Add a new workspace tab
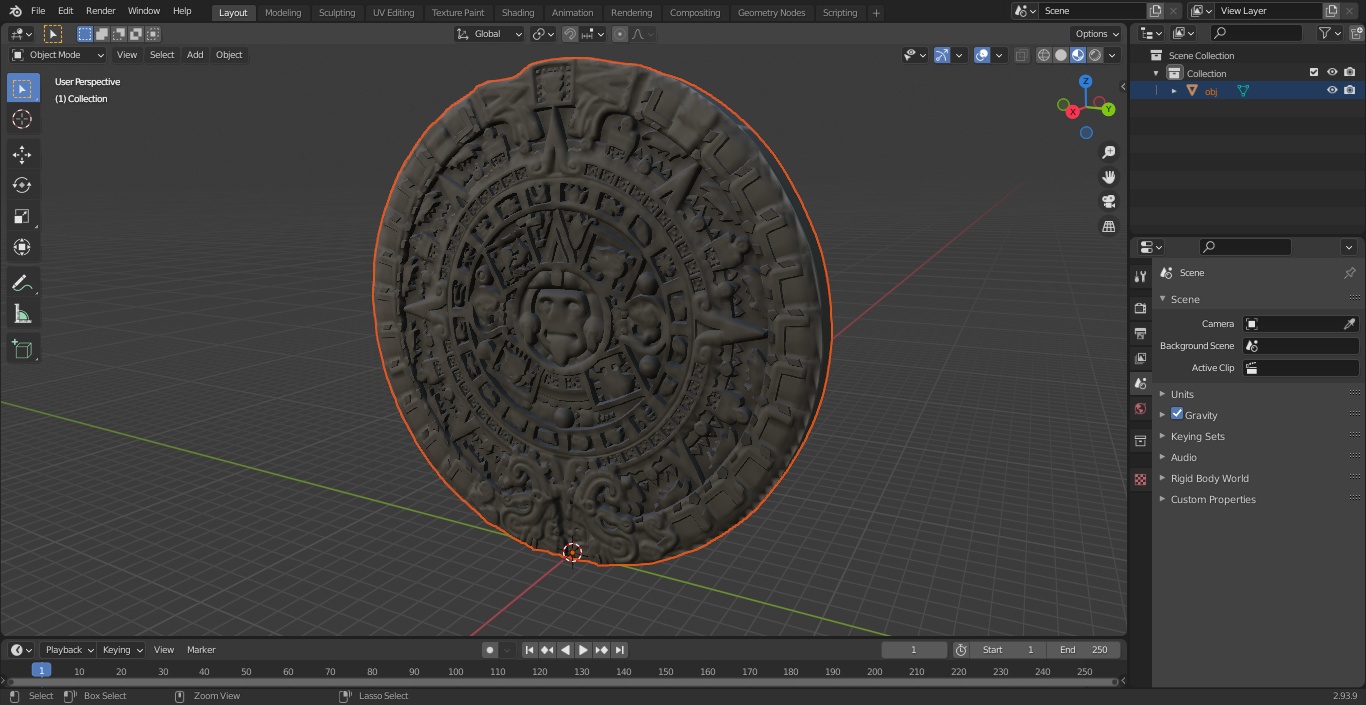The width and height of the screenshot is (1366, 705). [876, 13]
